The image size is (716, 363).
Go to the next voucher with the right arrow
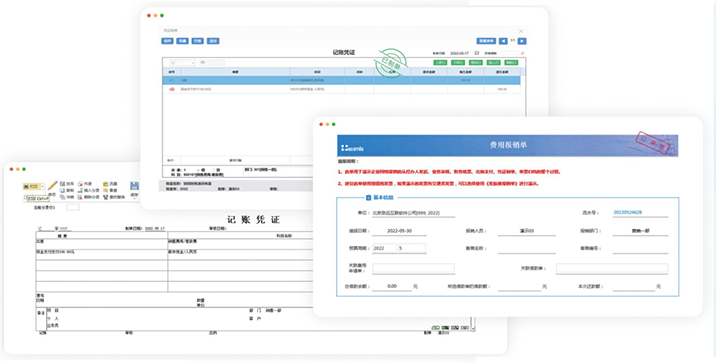(522, 41)
